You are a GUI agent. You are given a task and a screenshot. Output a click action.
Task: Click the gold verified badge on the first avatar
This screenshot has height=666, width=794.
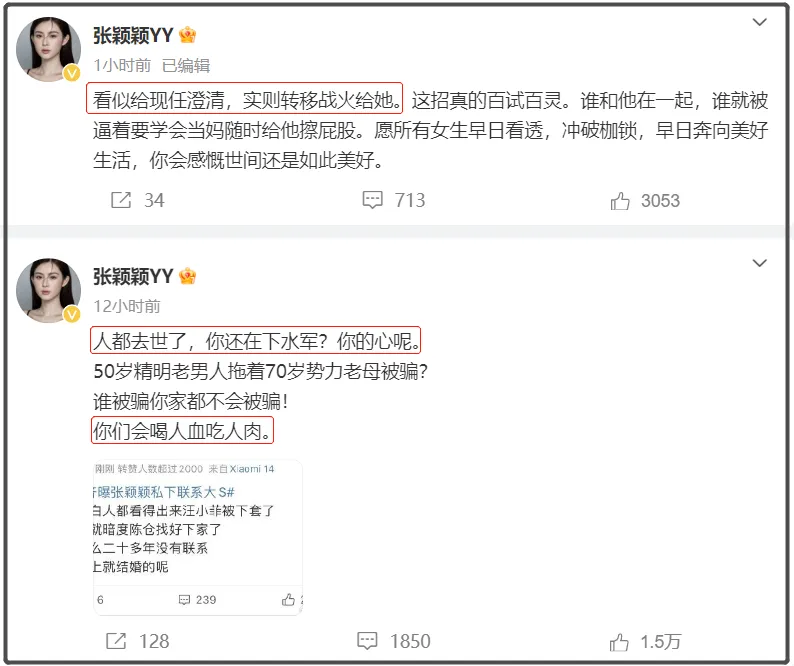[72, 73]
